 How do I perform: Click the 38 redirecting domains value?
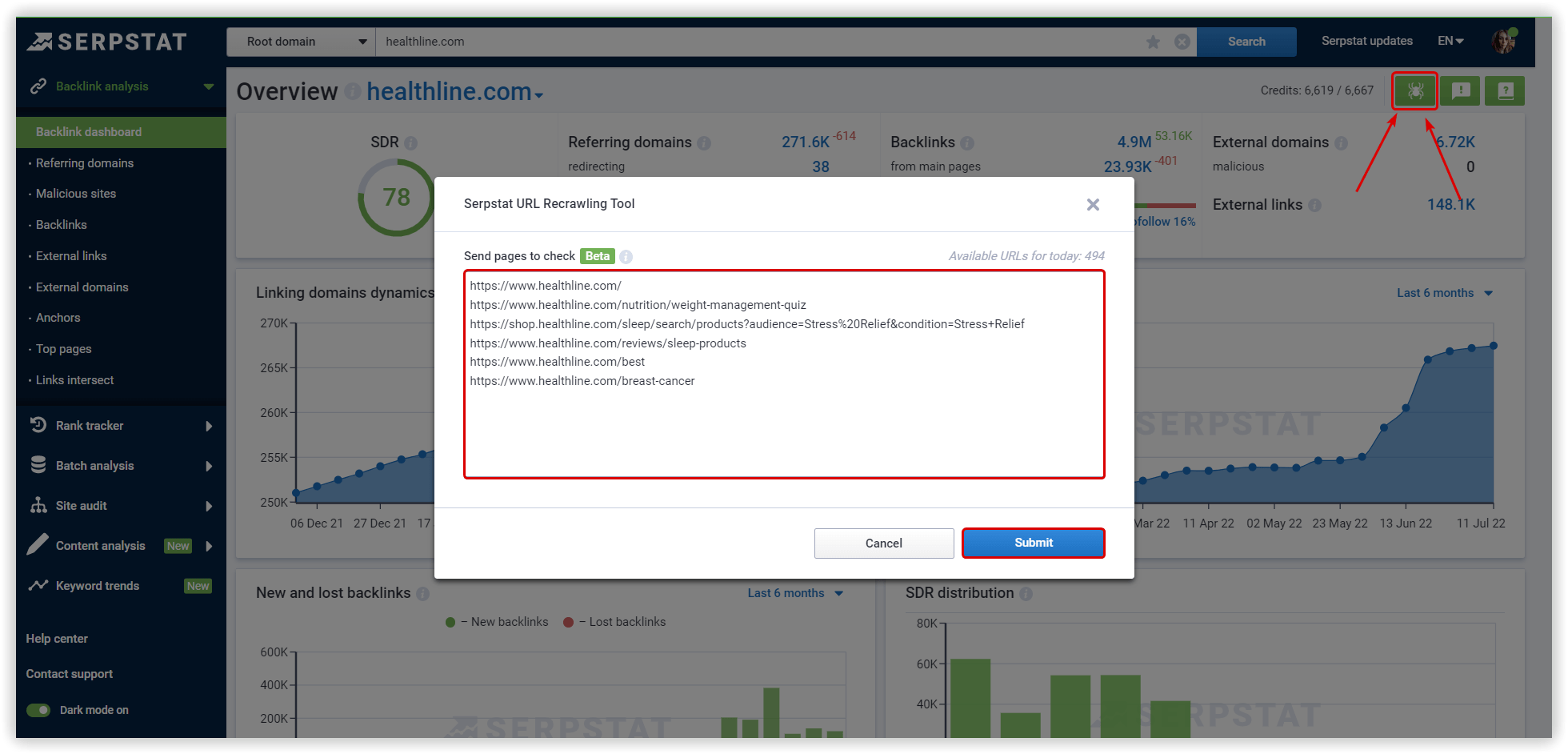[821, 167]
